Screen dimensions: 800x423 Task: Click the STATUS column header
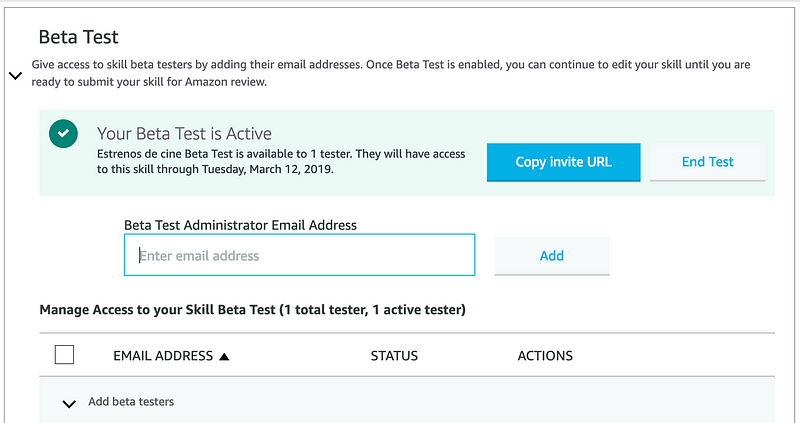tap(394, 356)
